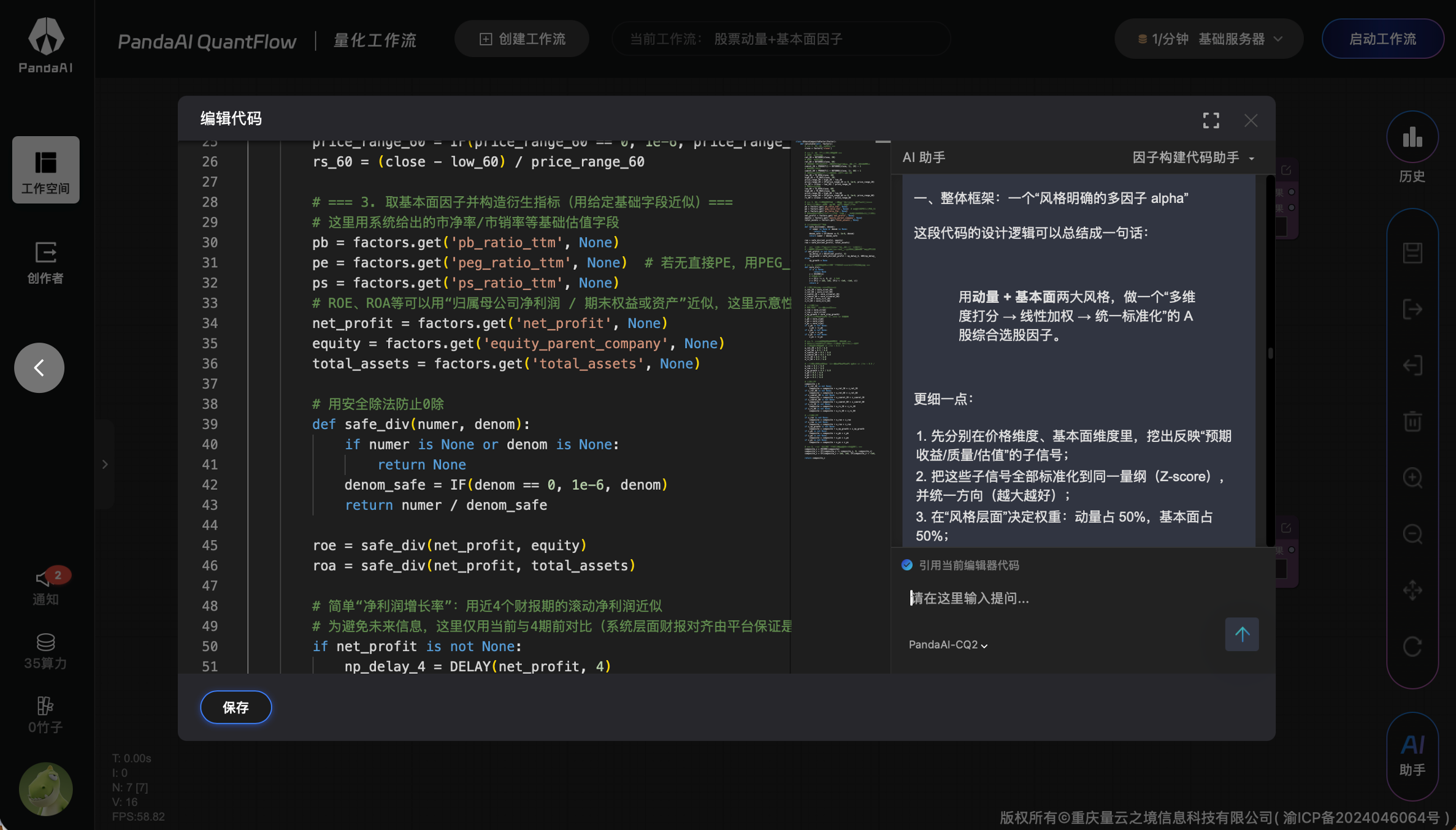
Task: Click the 编辑代码 dialog title
Action: click(x=231, y=119)
